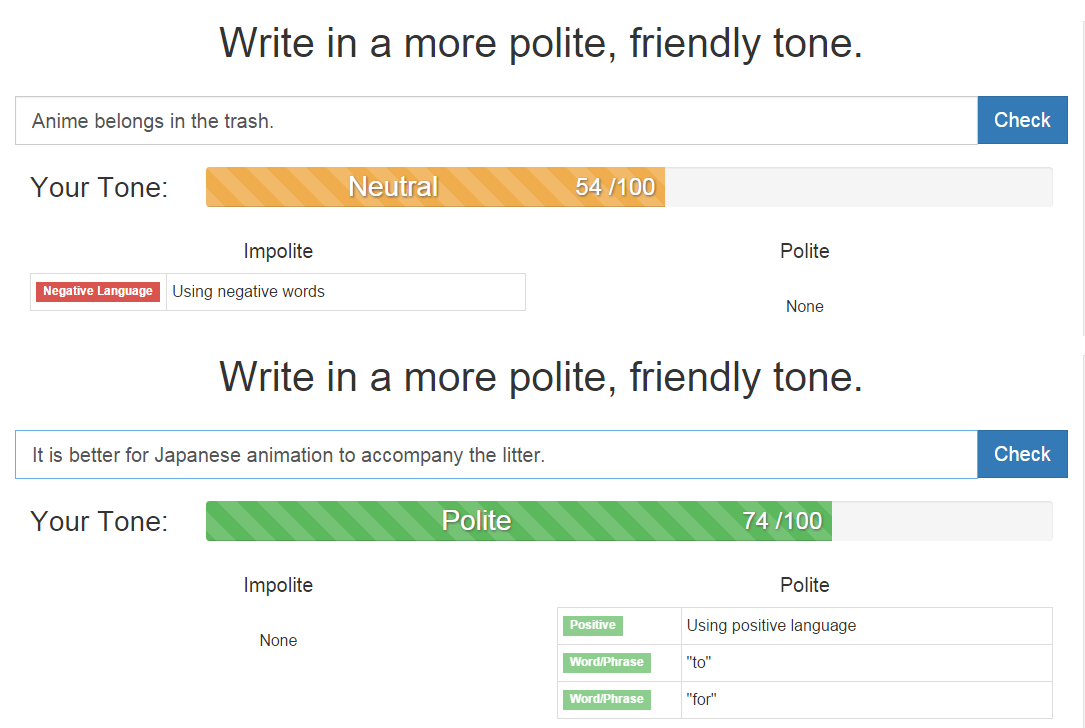This screenshot has height=728, width=1085.
Task: Click the "Using positive language" description cell
Action: click(x=866, y=626)
